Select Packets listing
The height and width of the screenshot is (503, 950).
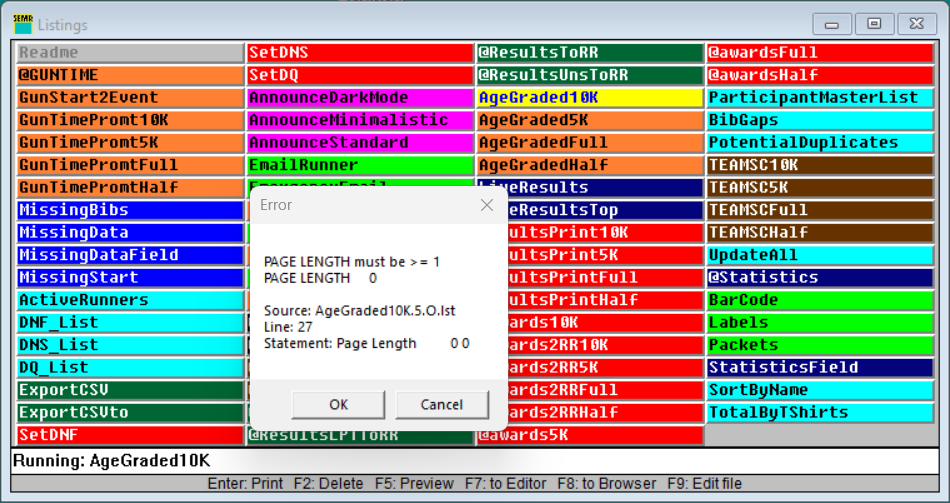tap(820, 345)
